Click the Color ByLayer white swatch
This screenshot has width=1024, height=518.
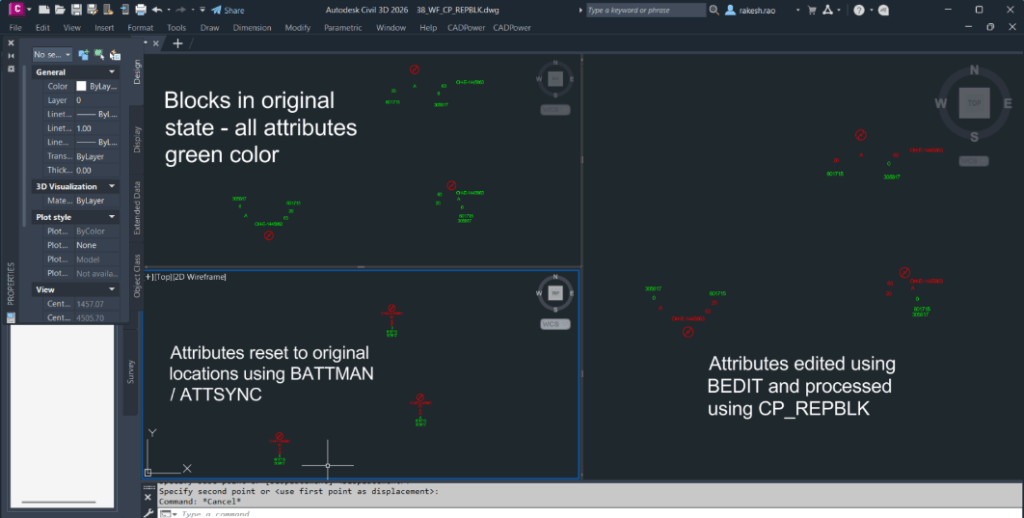81,87
